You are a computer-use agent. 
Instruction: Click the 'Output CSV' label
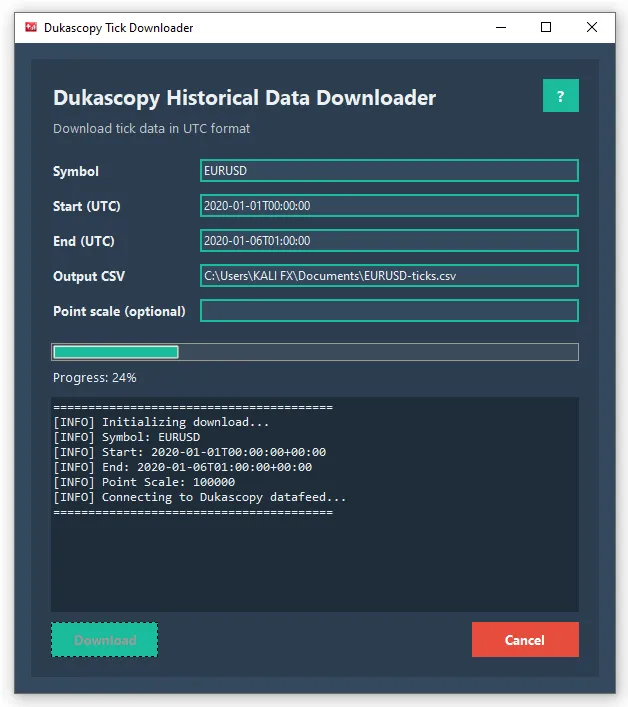point(89,276)
